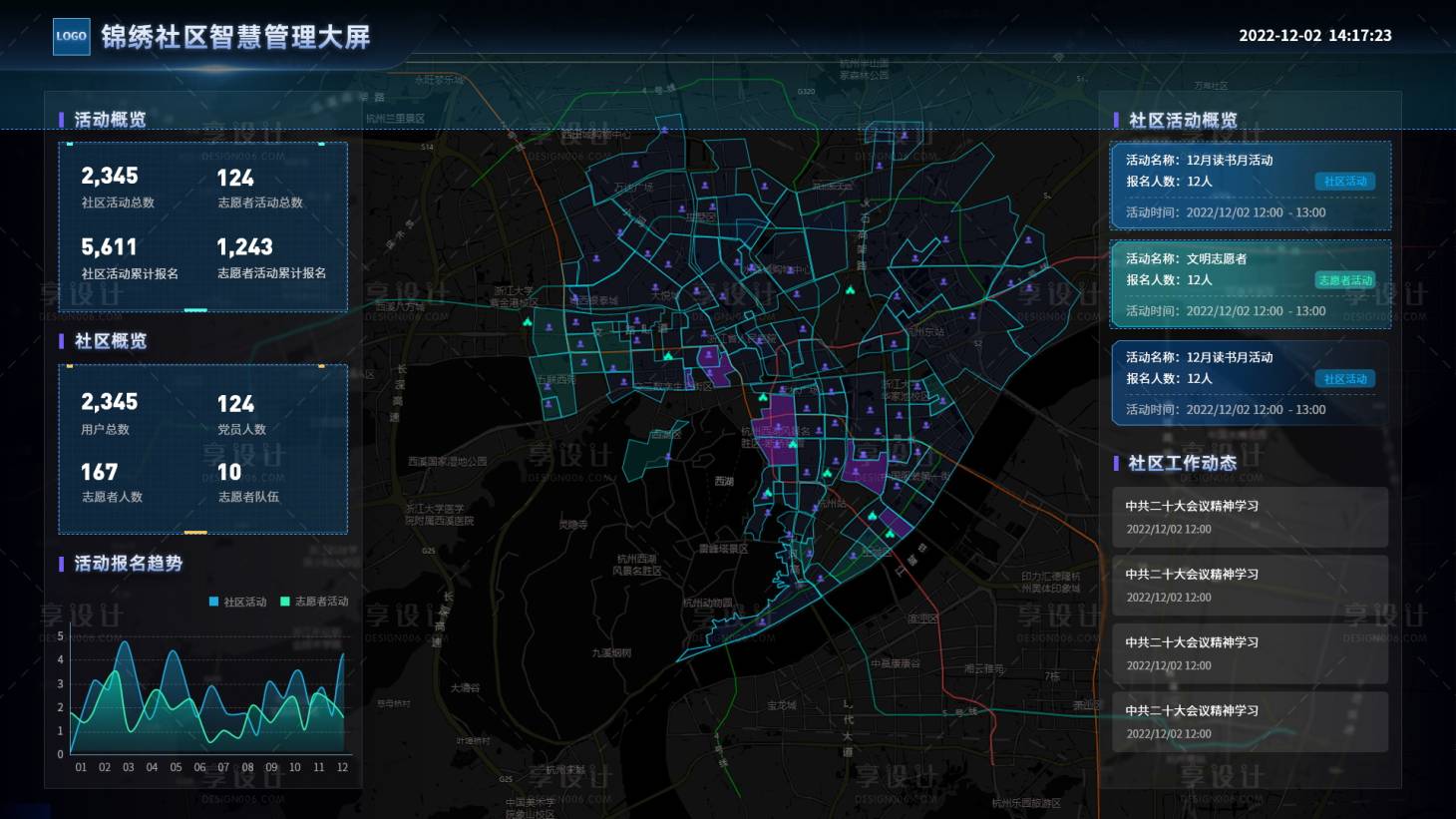The width and height of the screenshot is (1456, 819).
Task: Click 西溪国家湿地公园 label on the map
Action: click(448, 462)
